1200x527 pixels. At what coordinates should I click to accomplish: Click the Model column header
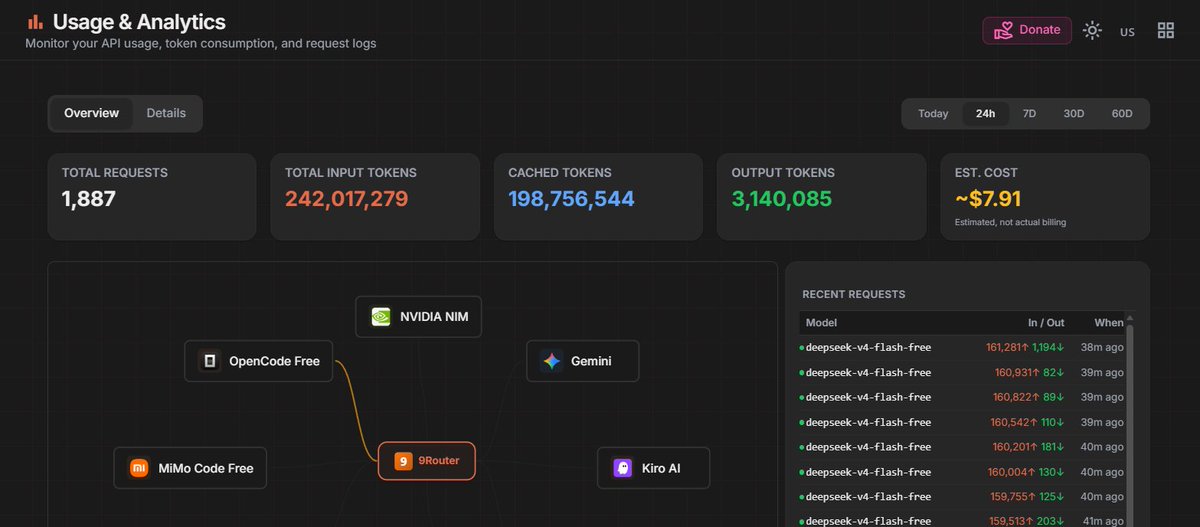pyautogui.click(x=821, y=323)
